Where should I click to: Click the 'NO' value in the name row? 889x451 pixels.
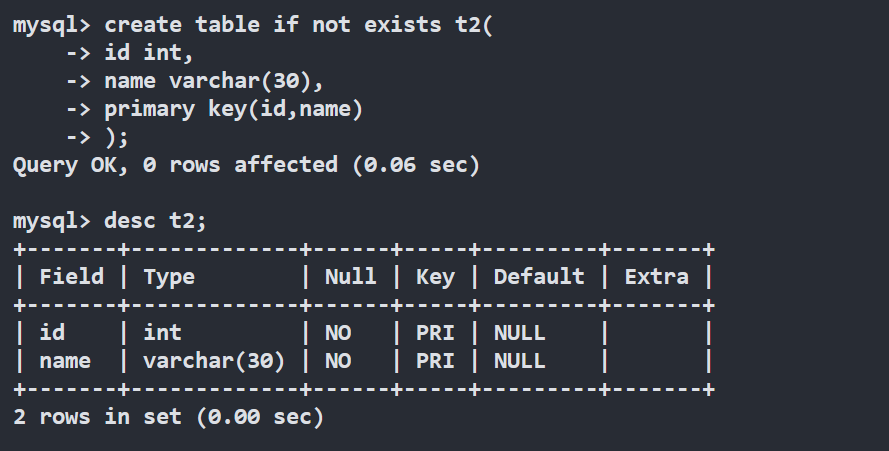click(x=338, y=360)
